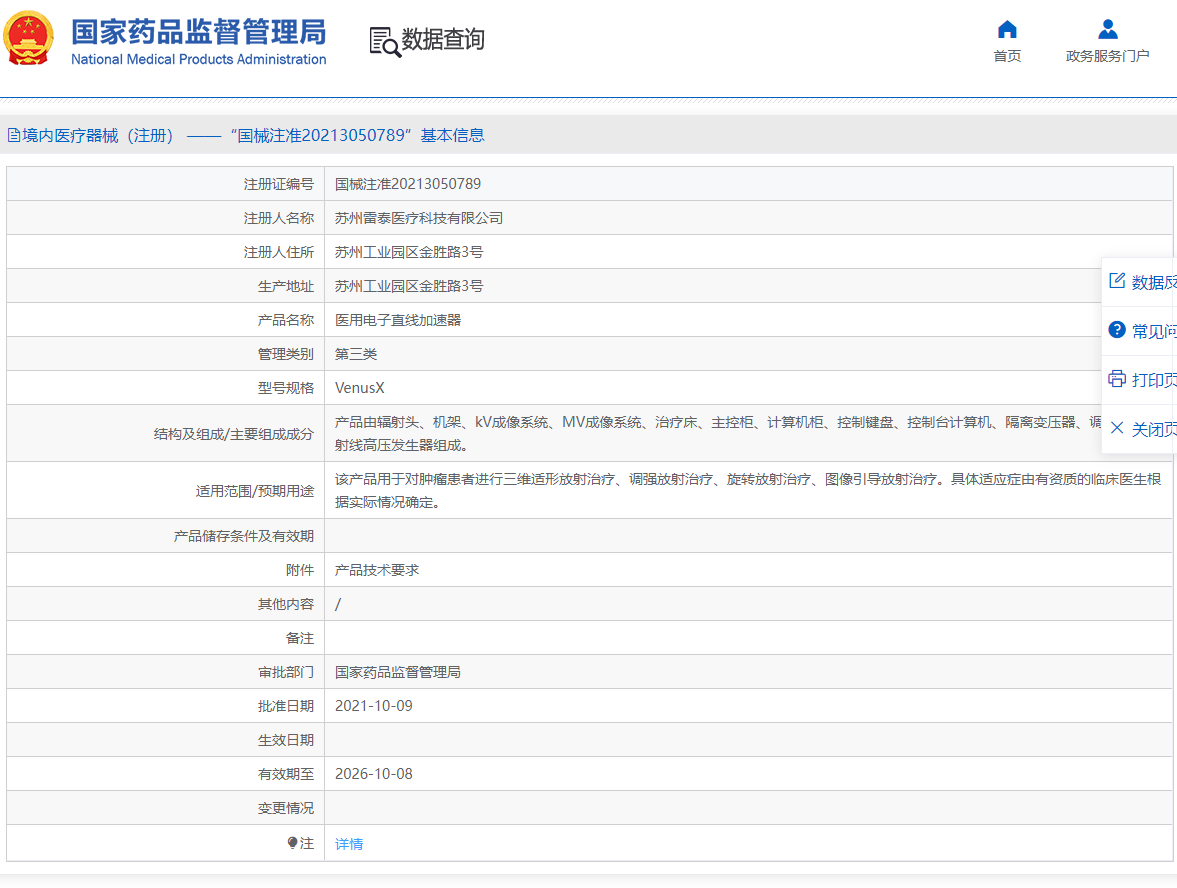Viewport: 1177px width, 888px height.
Task: Click the 生产地址 row label
Action: (x=286, y=286)
